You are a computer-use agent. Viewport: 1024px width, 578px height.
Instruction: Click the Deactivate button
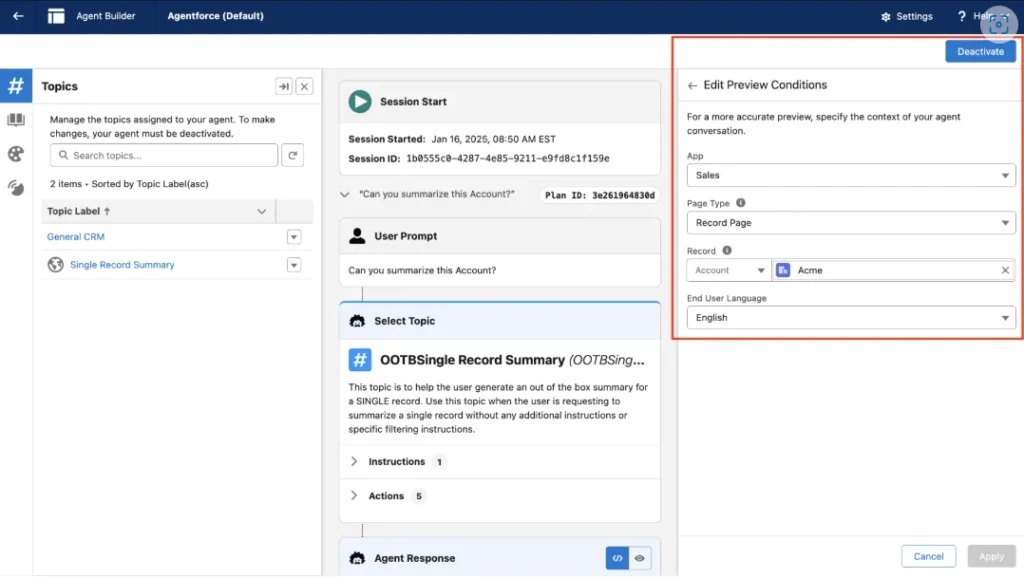coord(980,52)
